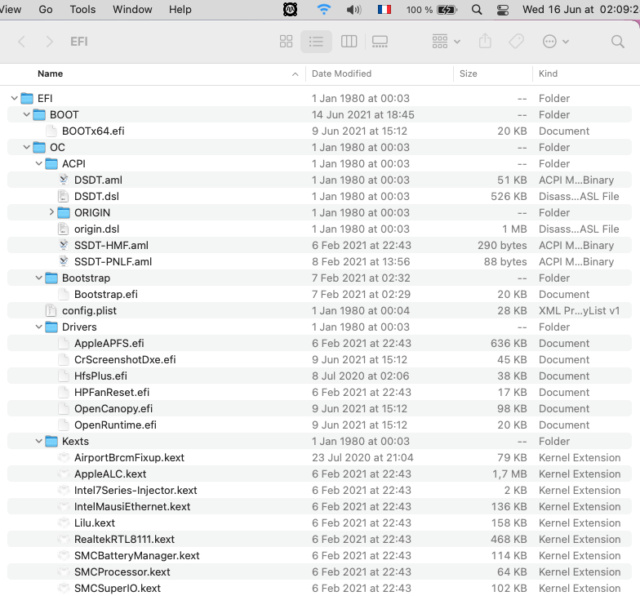This screenshot has width=640, height=596.
Task: Click the battery status icon
Action: click(447, 9)
